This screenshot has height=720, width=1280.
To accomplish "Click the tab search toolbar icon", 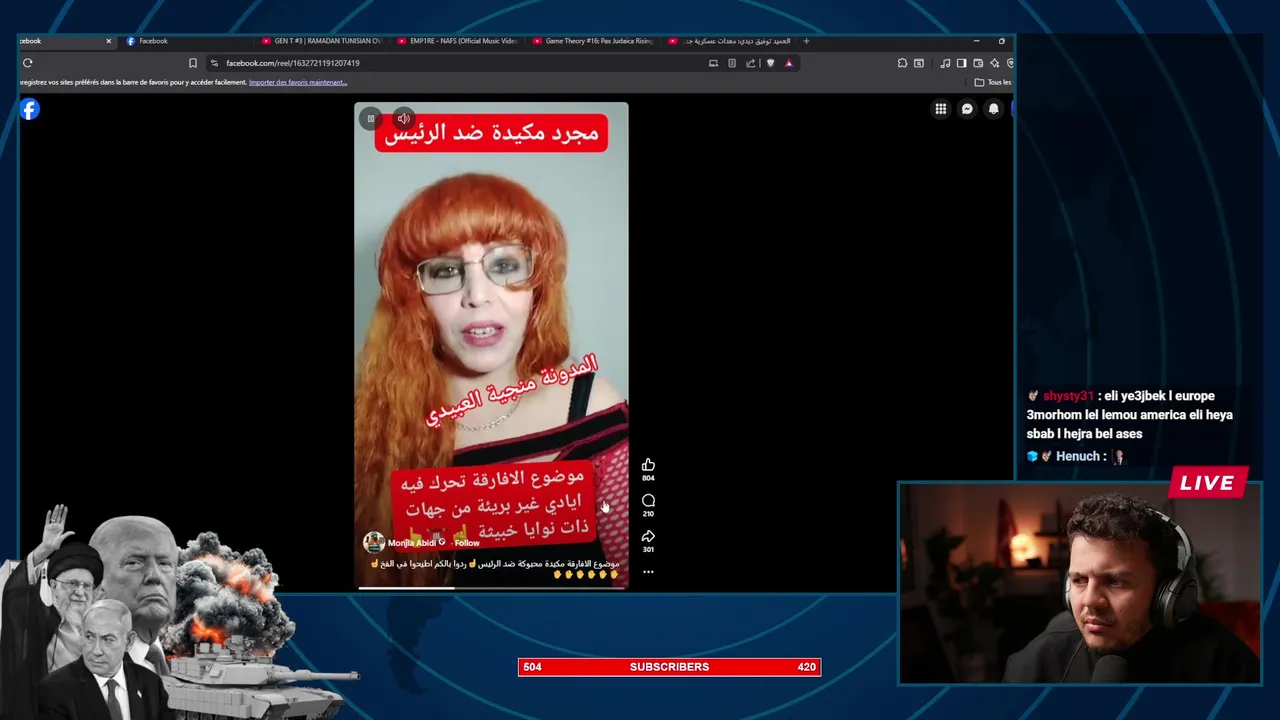I will point(919,63).
